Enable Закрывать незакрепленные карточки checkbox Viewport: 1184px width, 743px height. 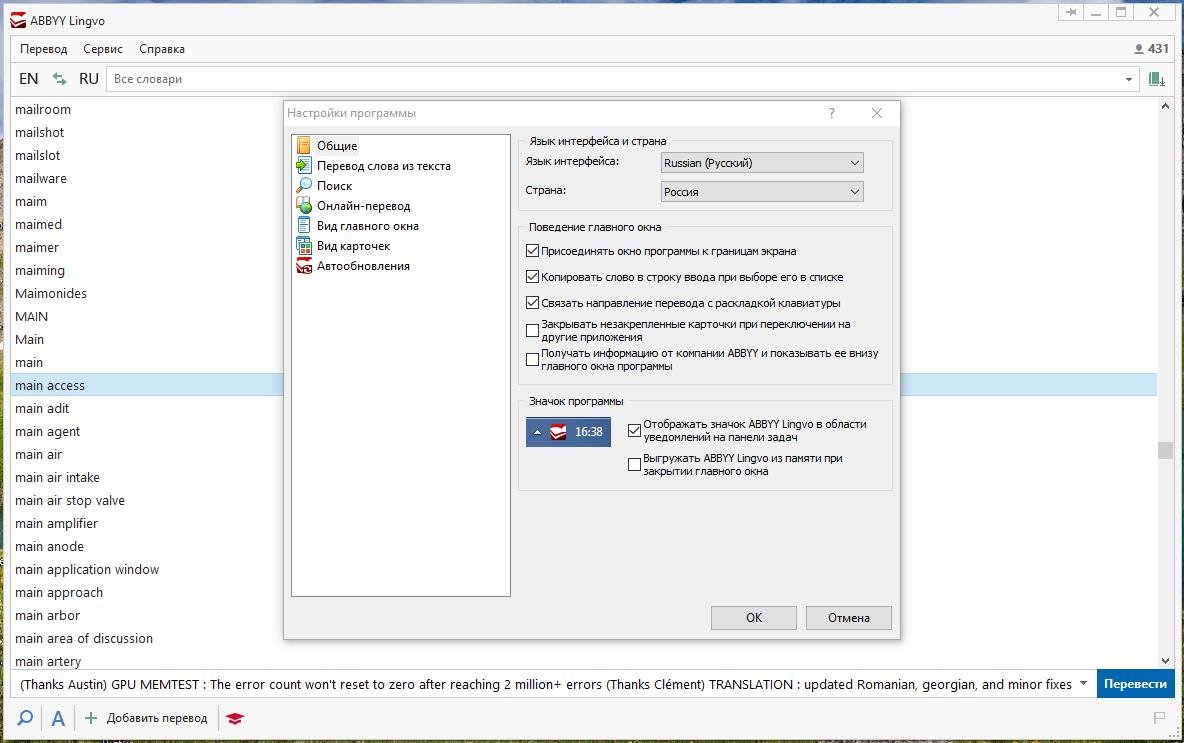click(x=532, y=331)
